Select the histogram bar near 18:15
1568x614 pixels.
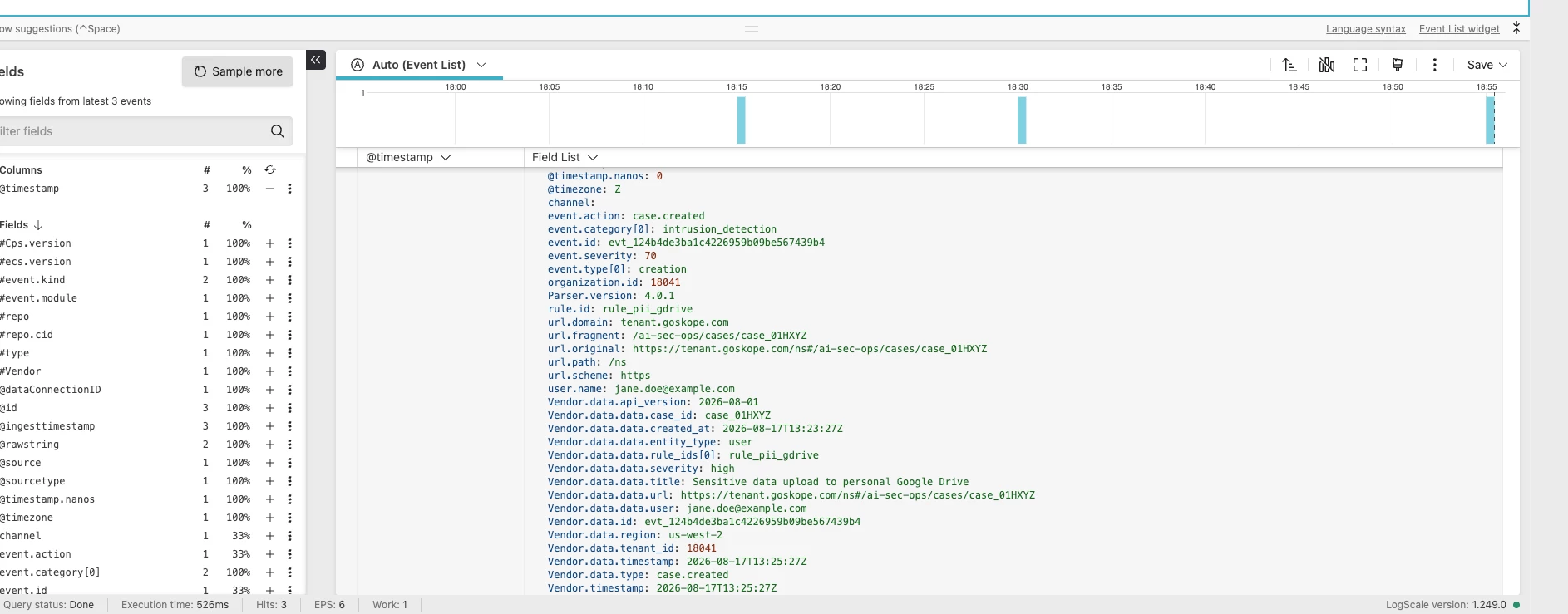coord(741,120)
